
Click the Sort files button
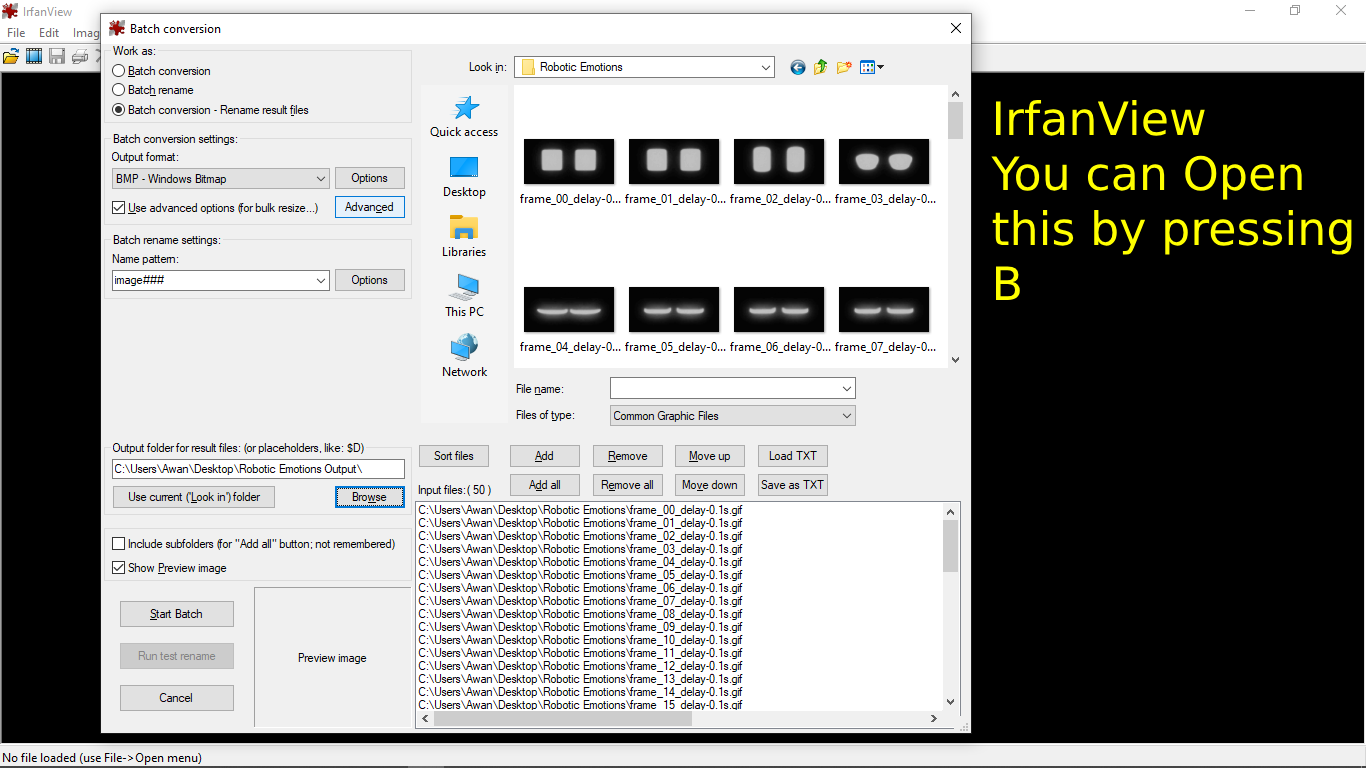point(454,456)
